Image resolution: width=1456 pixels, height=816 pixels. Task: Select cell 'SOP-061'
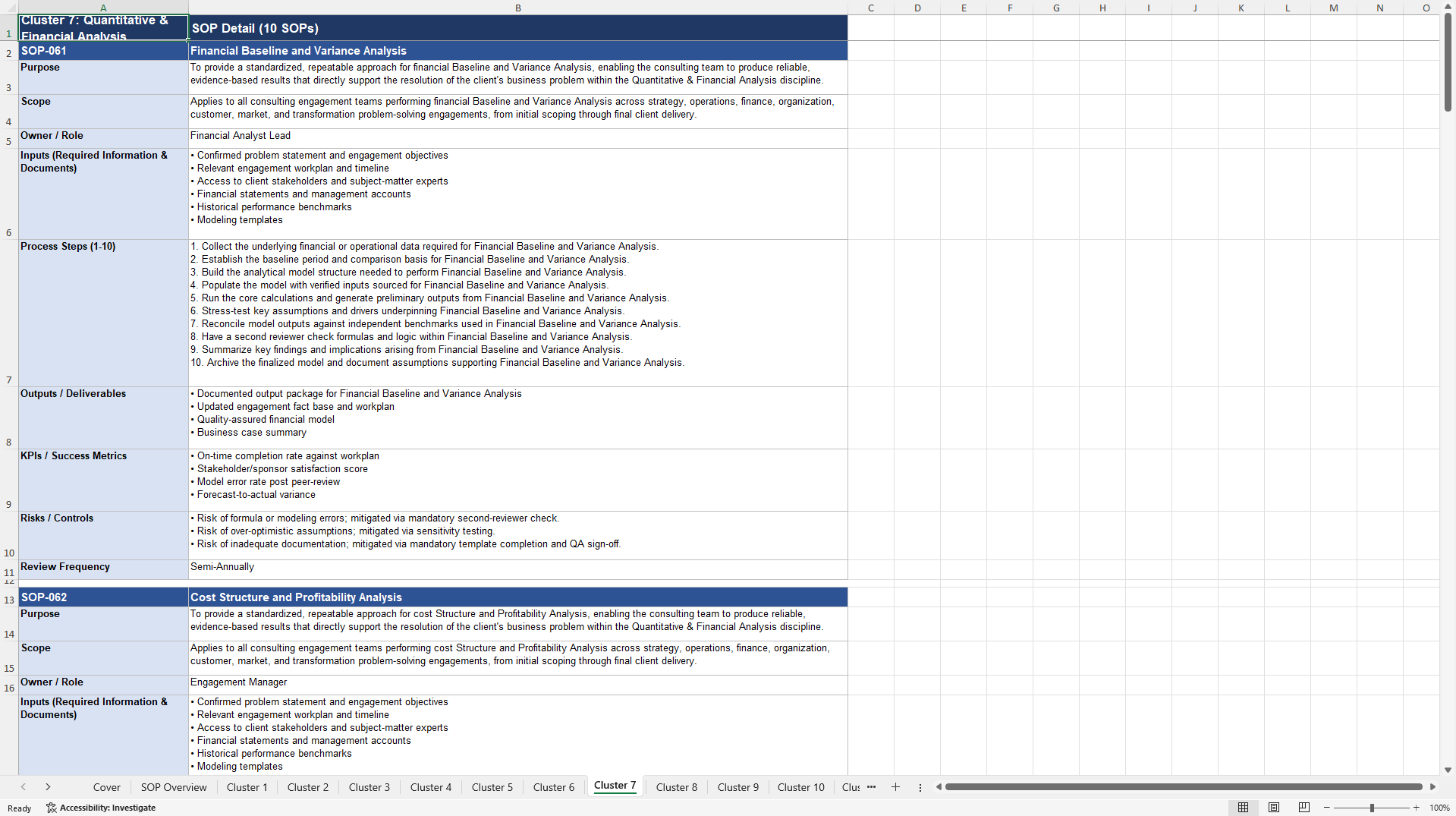pos(103,51)
